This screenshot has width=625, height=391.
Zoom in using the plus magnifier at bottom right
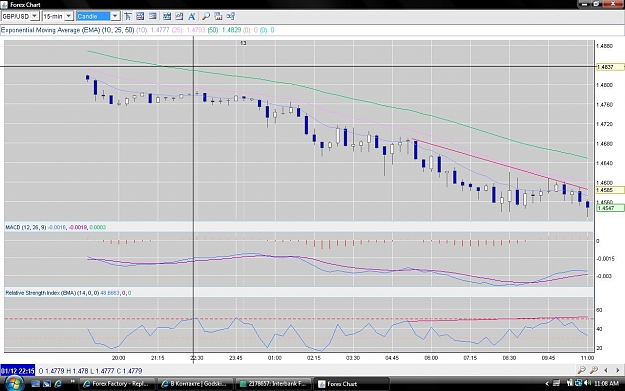[x=594, y=370]
